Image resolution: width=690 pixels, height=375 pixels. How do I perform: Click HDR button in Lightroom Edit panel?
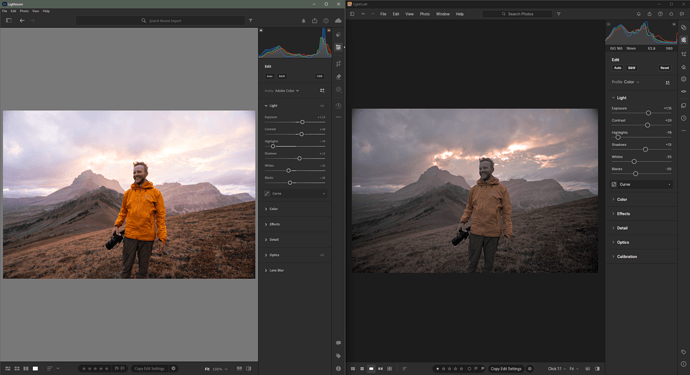click(x=319, y=76)
